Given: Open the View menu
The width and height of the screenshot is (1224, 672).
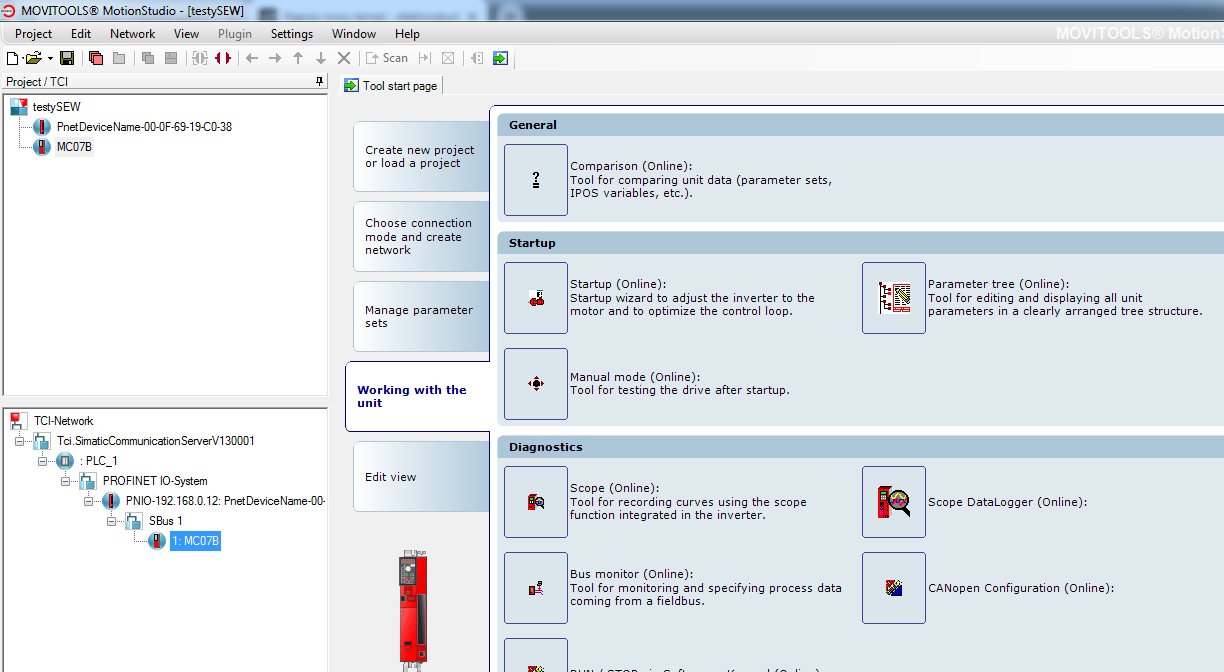Looking at the screenshot, I should (187, 34).
